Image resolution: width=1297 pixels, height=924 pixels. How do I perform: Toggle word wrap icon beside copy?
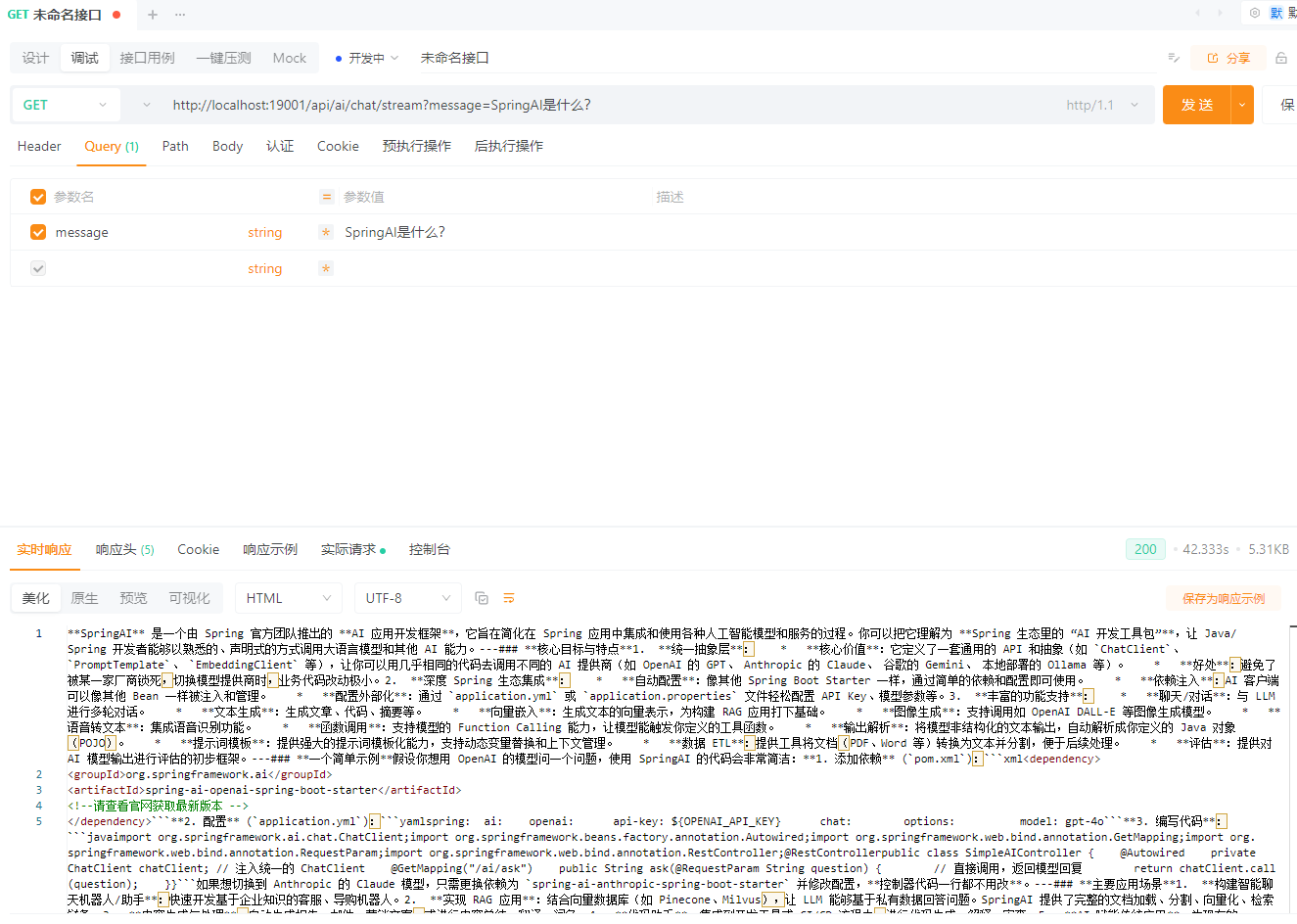[509, 598]
